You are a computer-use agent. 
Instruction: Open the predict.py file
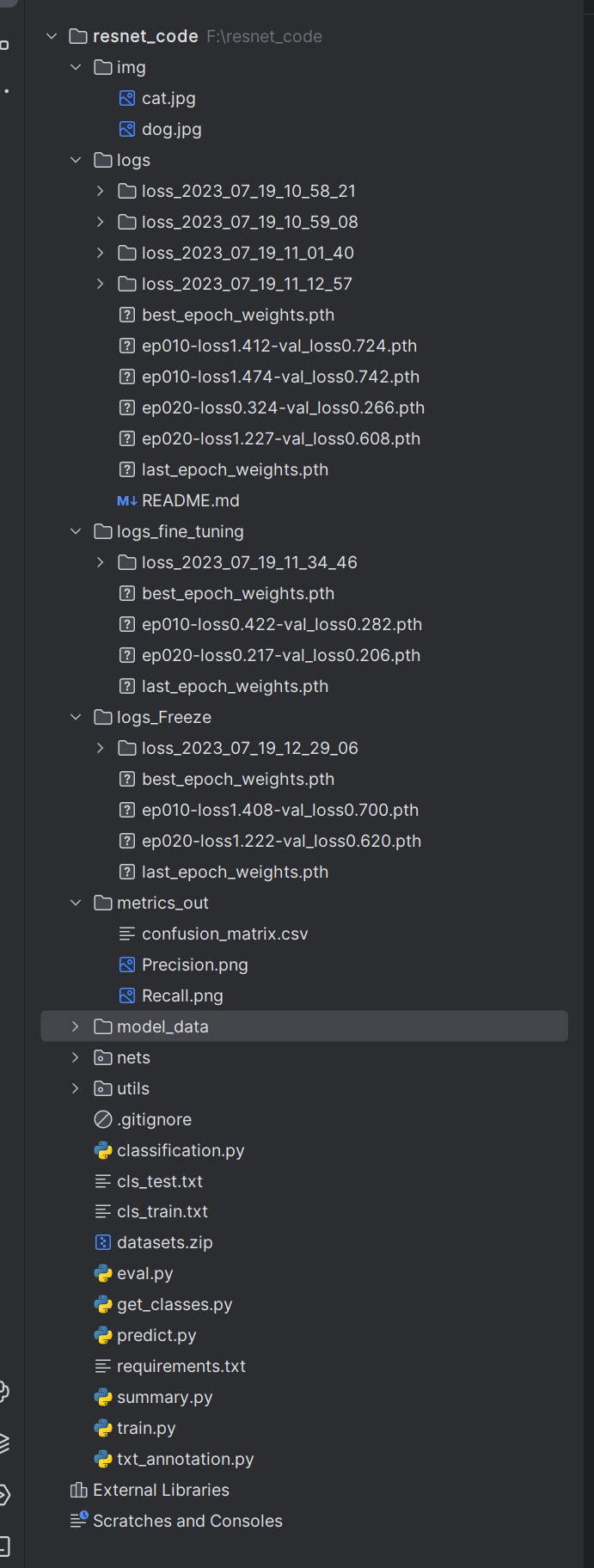(156, 1335)
